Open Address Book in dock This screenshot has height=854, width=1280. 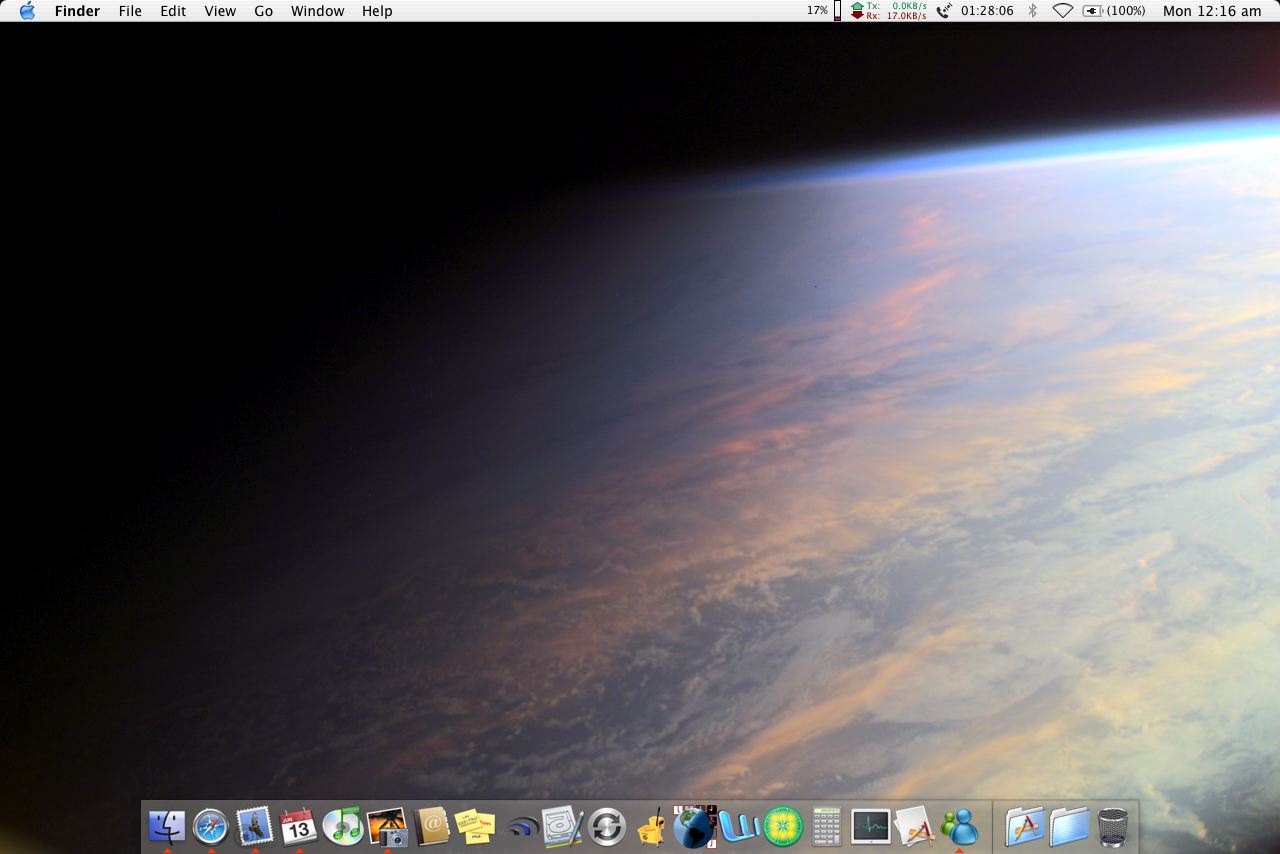coord(431,827)
